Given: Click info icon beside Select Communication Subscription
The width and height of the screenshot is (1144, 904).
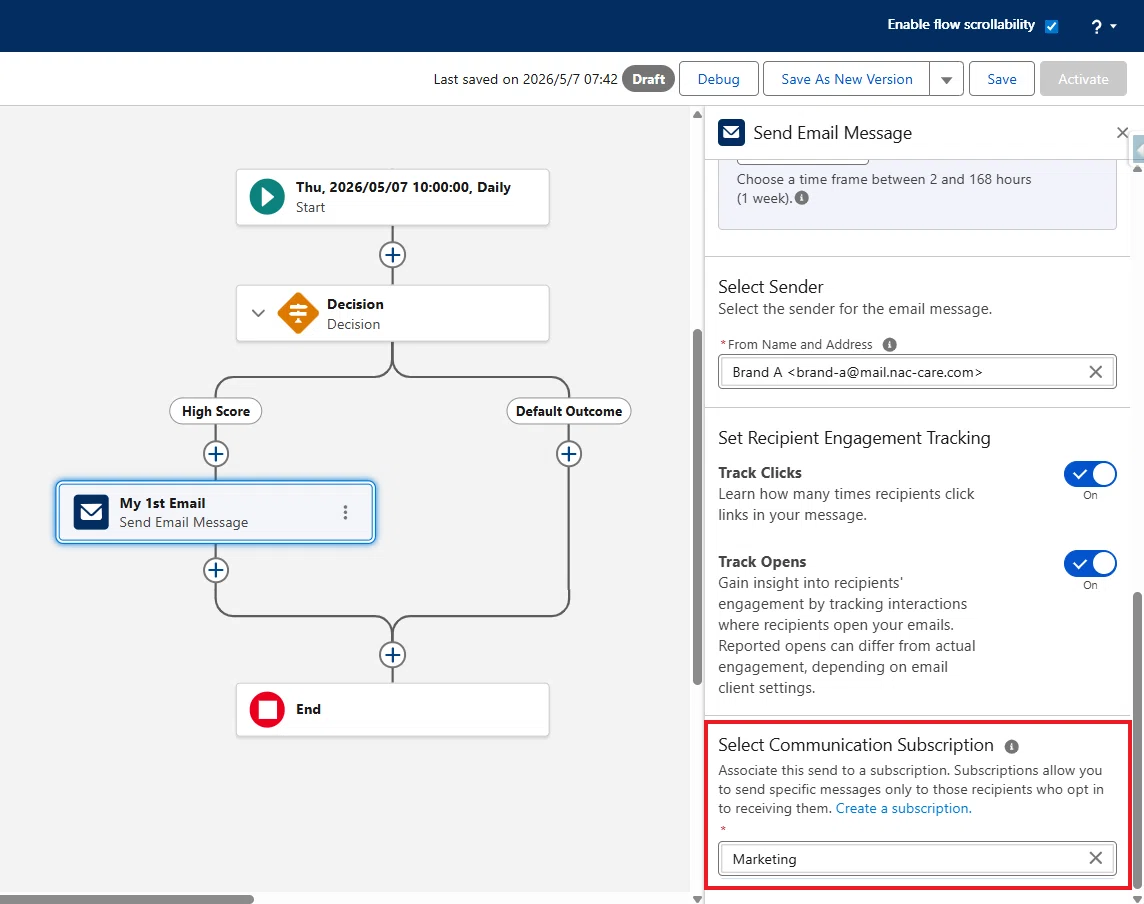Looking at the screenshot, I should 1011,746.
